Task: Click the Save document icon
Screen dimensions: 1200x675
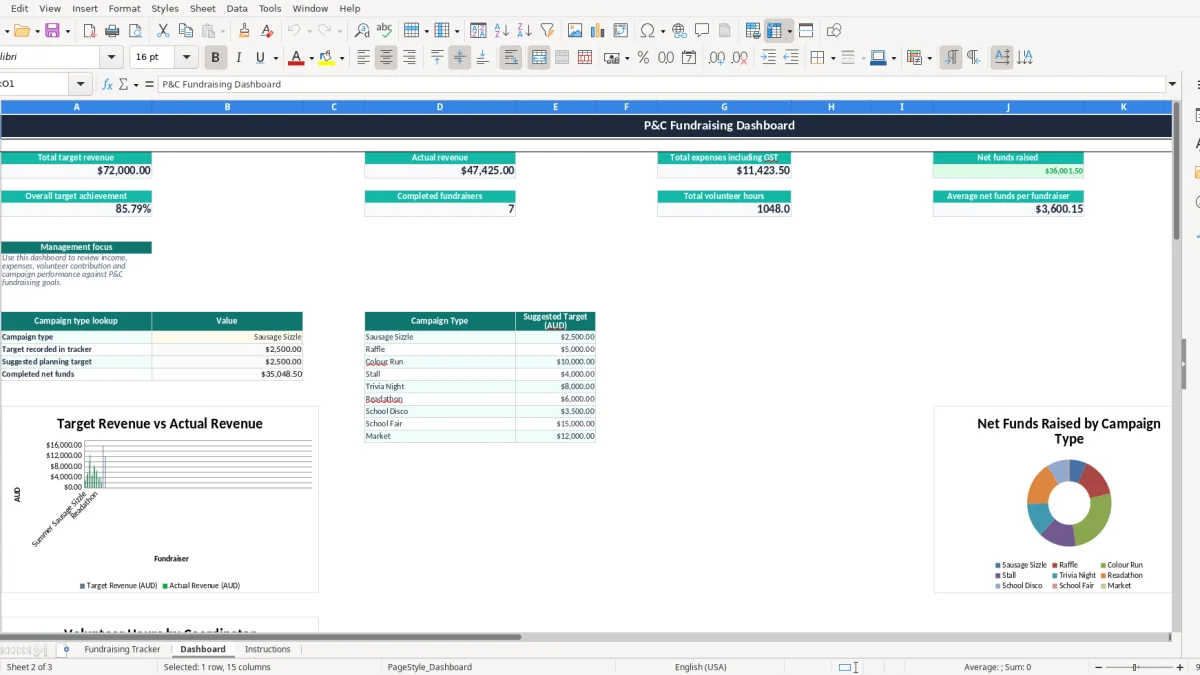Action: pyautogui.click(x=52, y=31)
